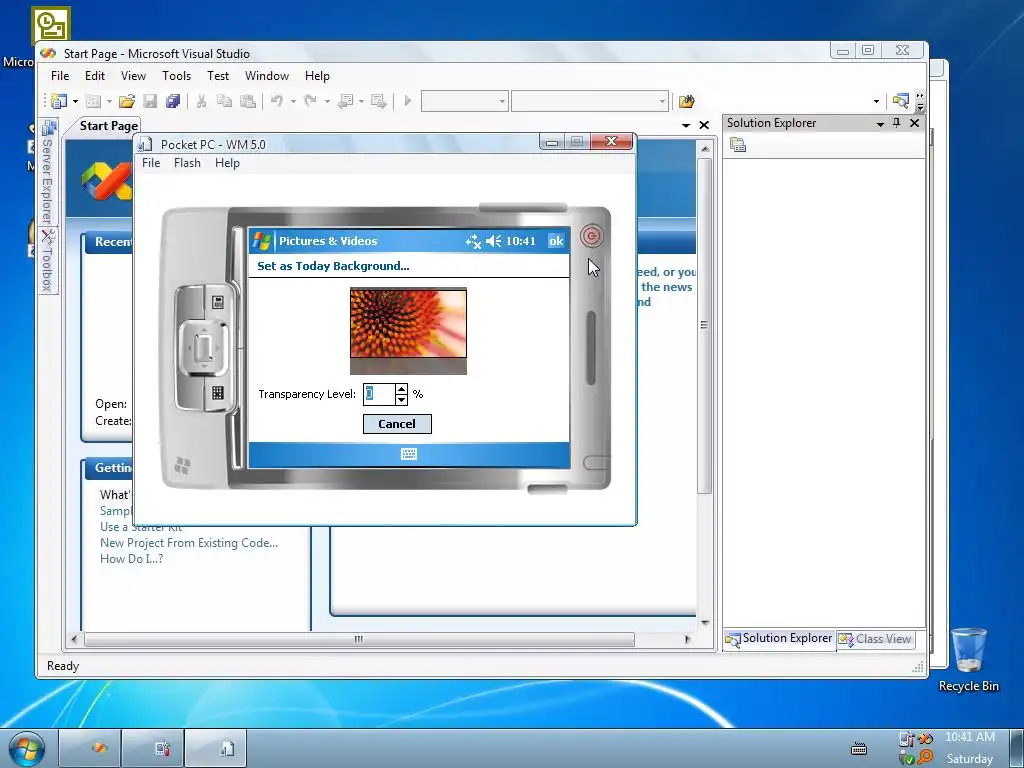The image size is (1024, 768).
Task: Click the Find toolbar icon at far right
Action: 901,101
